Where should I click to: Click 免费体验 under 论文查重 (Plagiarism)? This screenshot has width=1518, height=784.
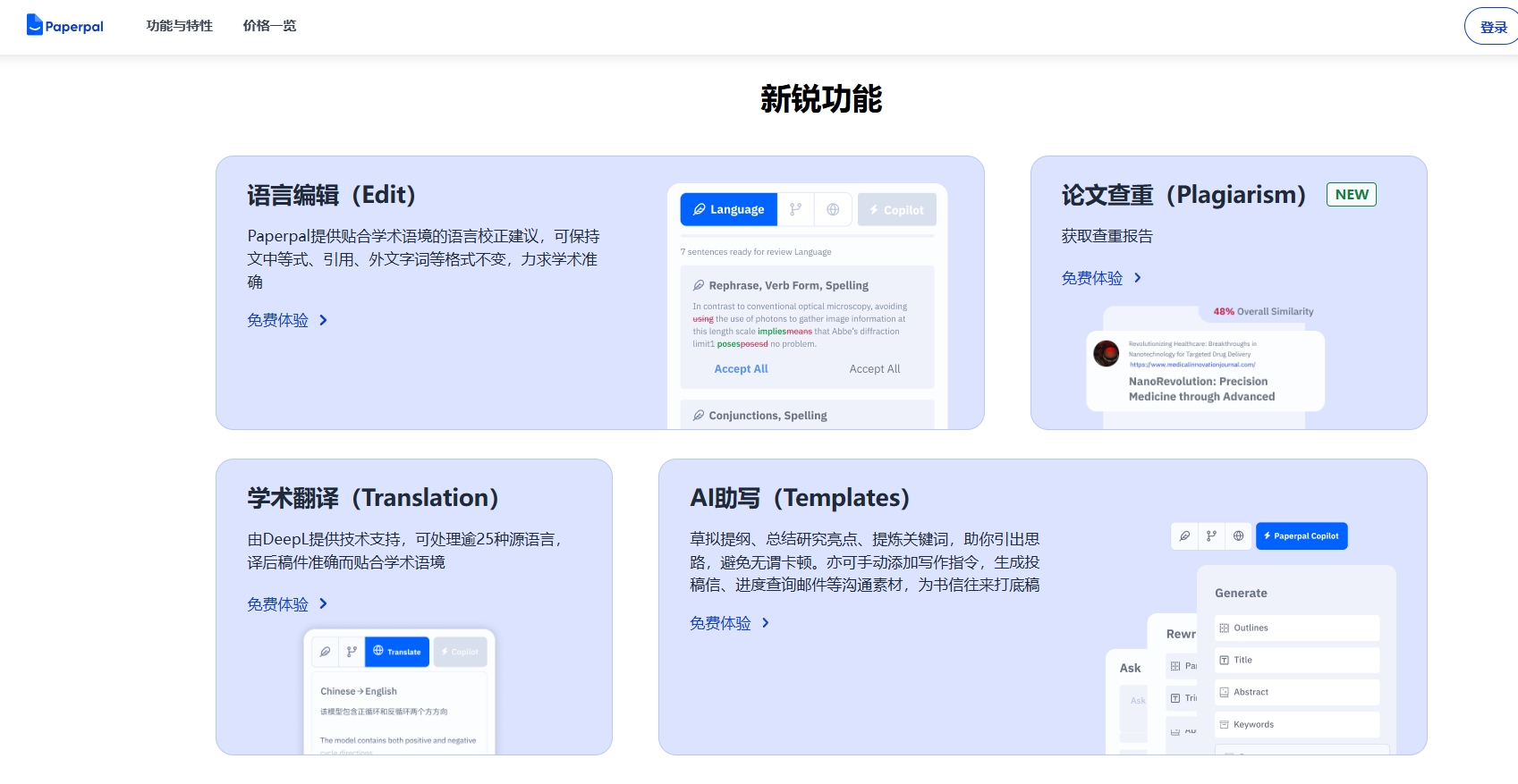pos(1091,278)
